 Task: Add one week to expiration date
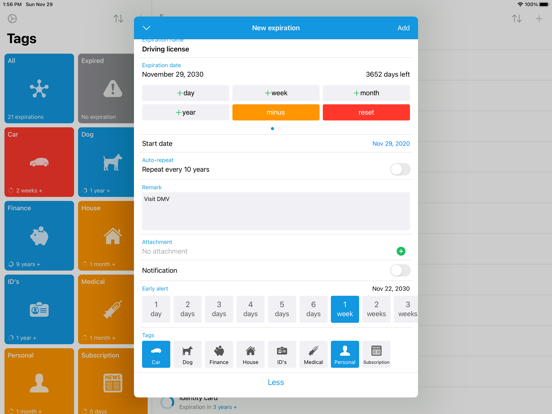(x=276, y=93)
